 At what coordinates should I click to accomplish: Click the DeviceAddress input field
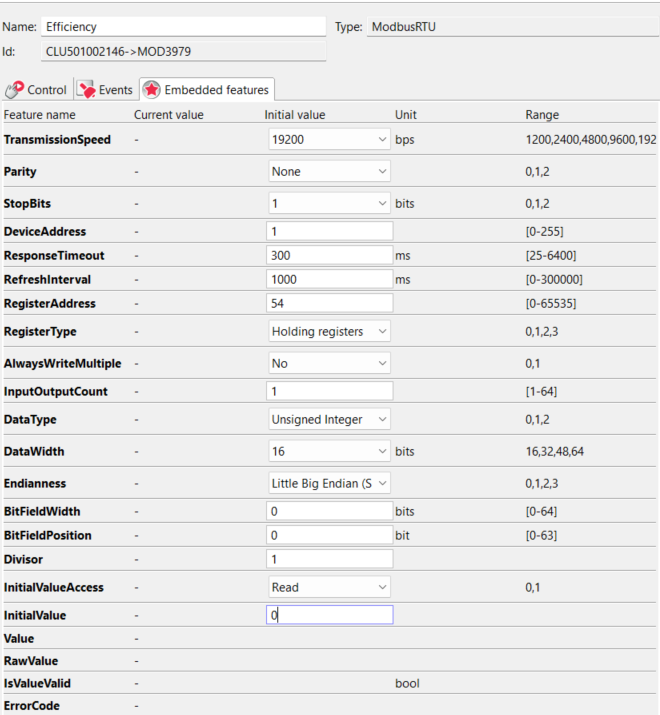tap(329, 231)
